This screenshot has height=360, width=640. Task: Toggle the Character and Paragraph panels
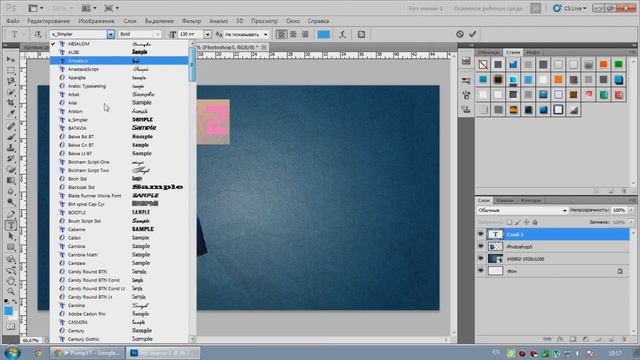[361, 34]
